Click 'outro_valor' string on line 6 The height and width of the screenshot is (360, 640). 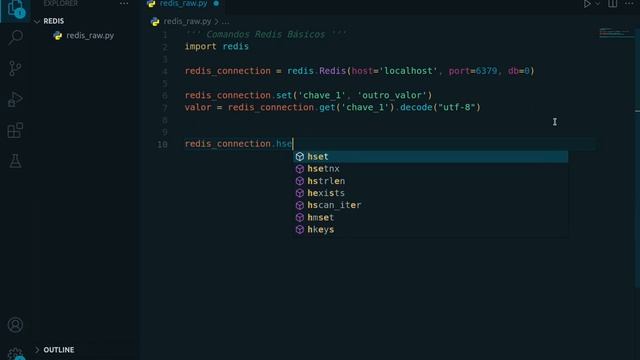tap(391, 95)
